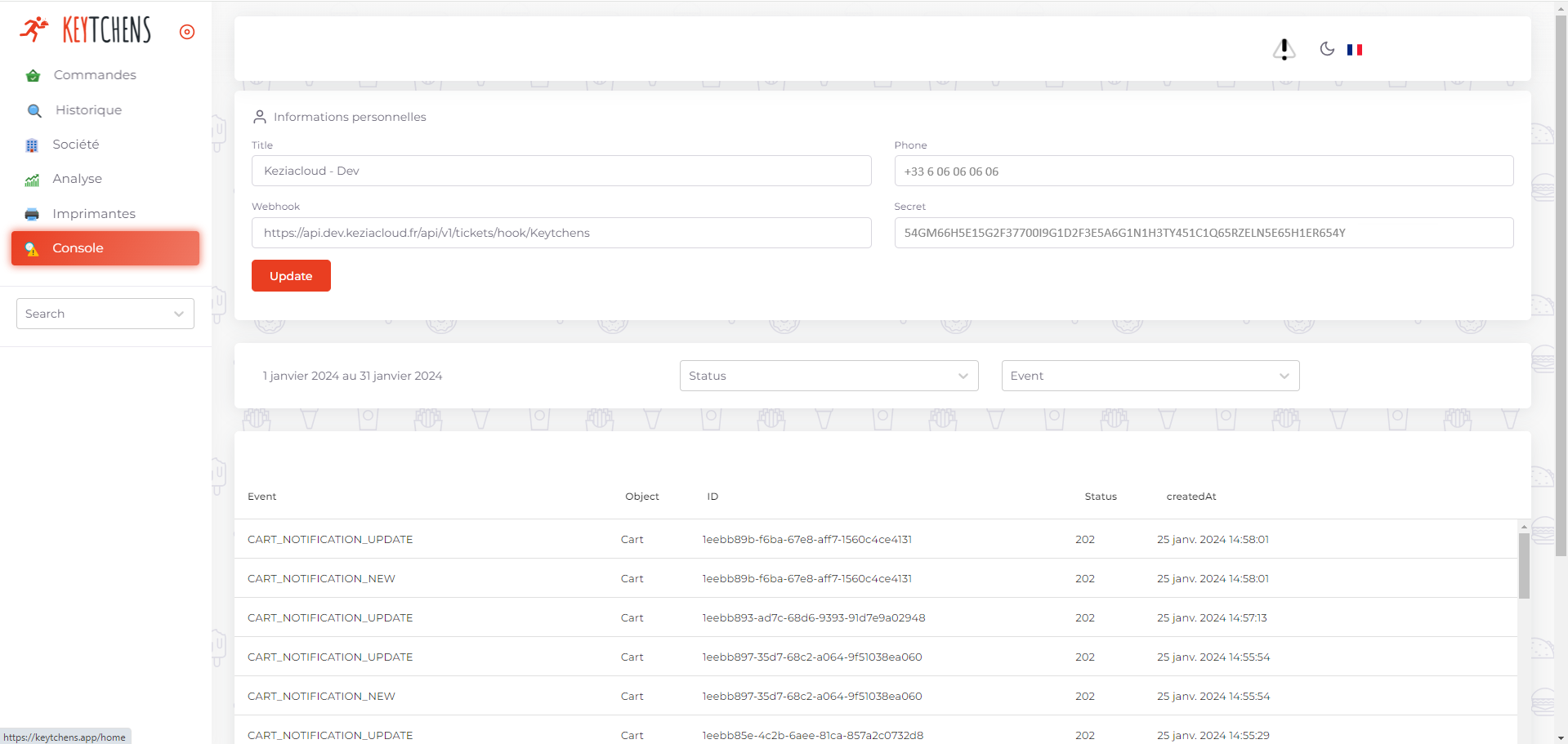Click the Société building icon
This screenshot has width=1568, height=744.
point(32,145)
